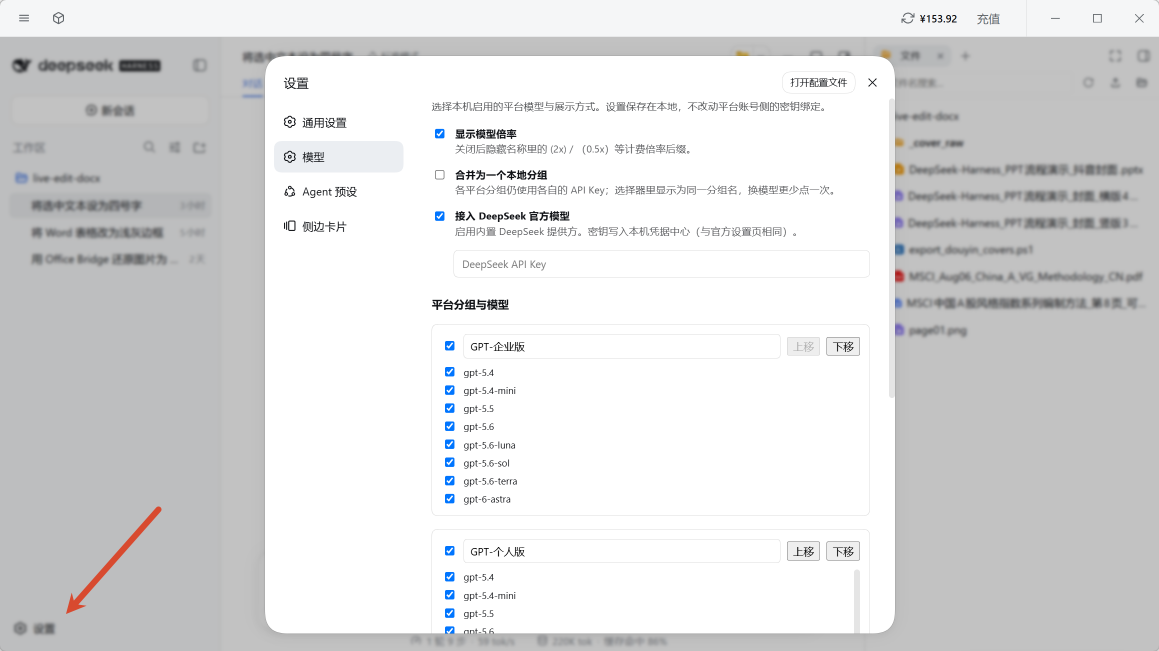Toggle the 显示模型倍率 checkbox
Viewport: 1159px width, 651px height.
click(440, 134)
